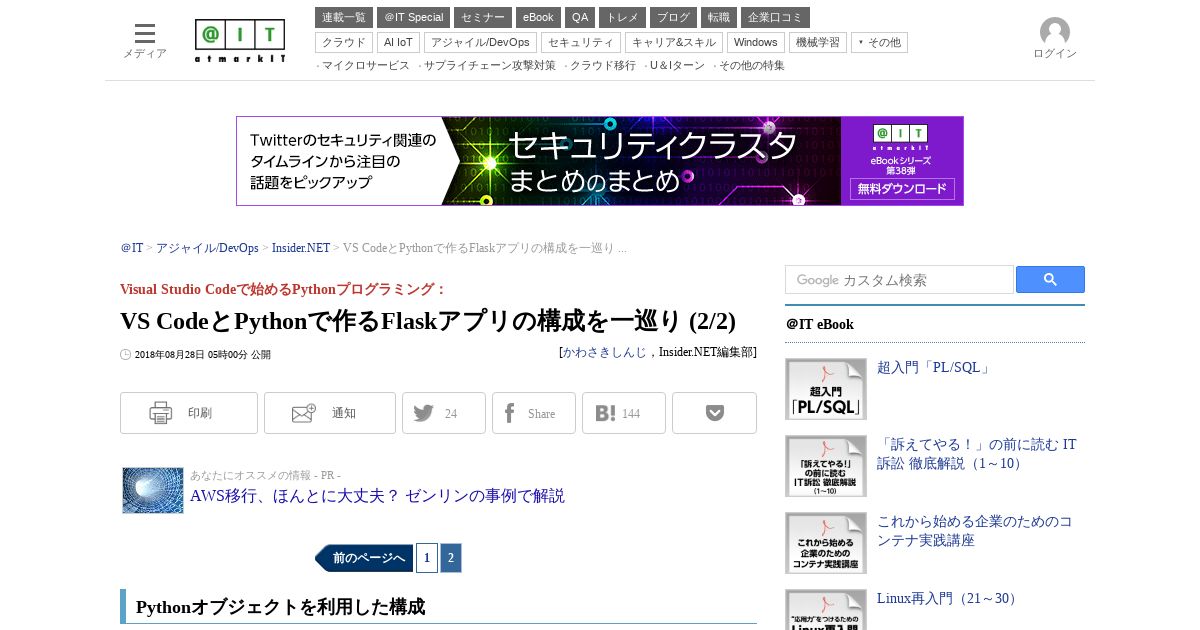Share on Facebook button
The width and height of the screenshot is (1200, 630).
[x=534, y=413]
